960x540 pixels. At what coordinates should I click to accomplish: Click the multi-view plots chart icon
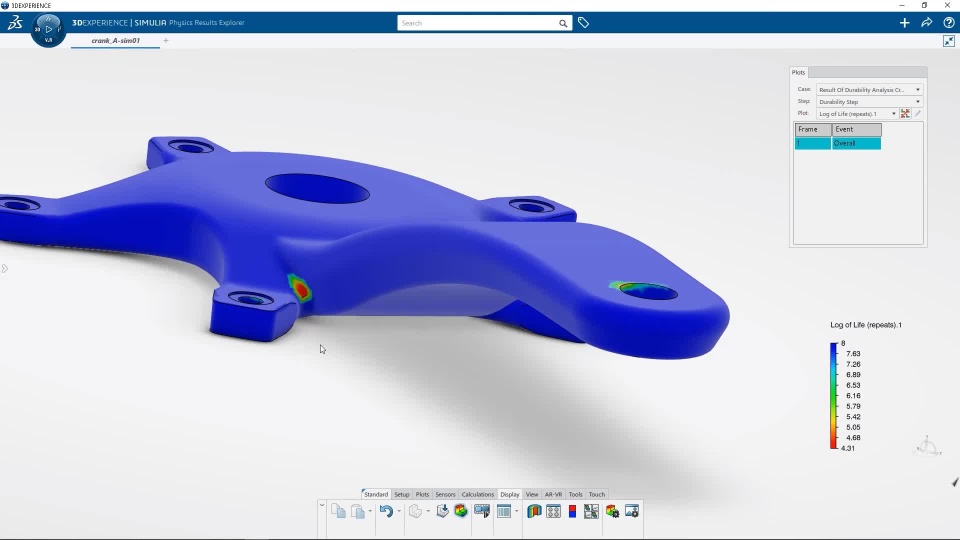(591, 511)
